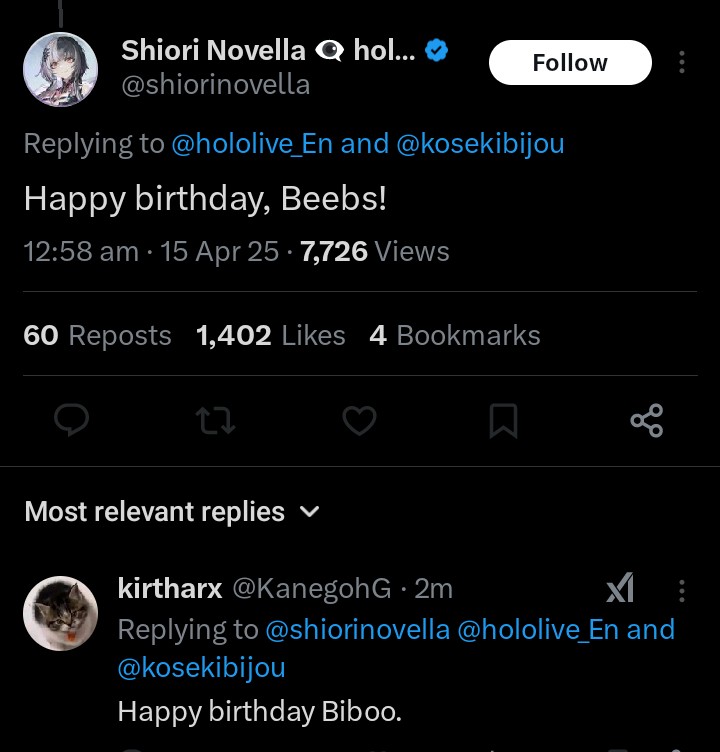Viewport: 720px width, 752px height.
Task: Like the tweet with heart icon
Action: tap(359, 421)
